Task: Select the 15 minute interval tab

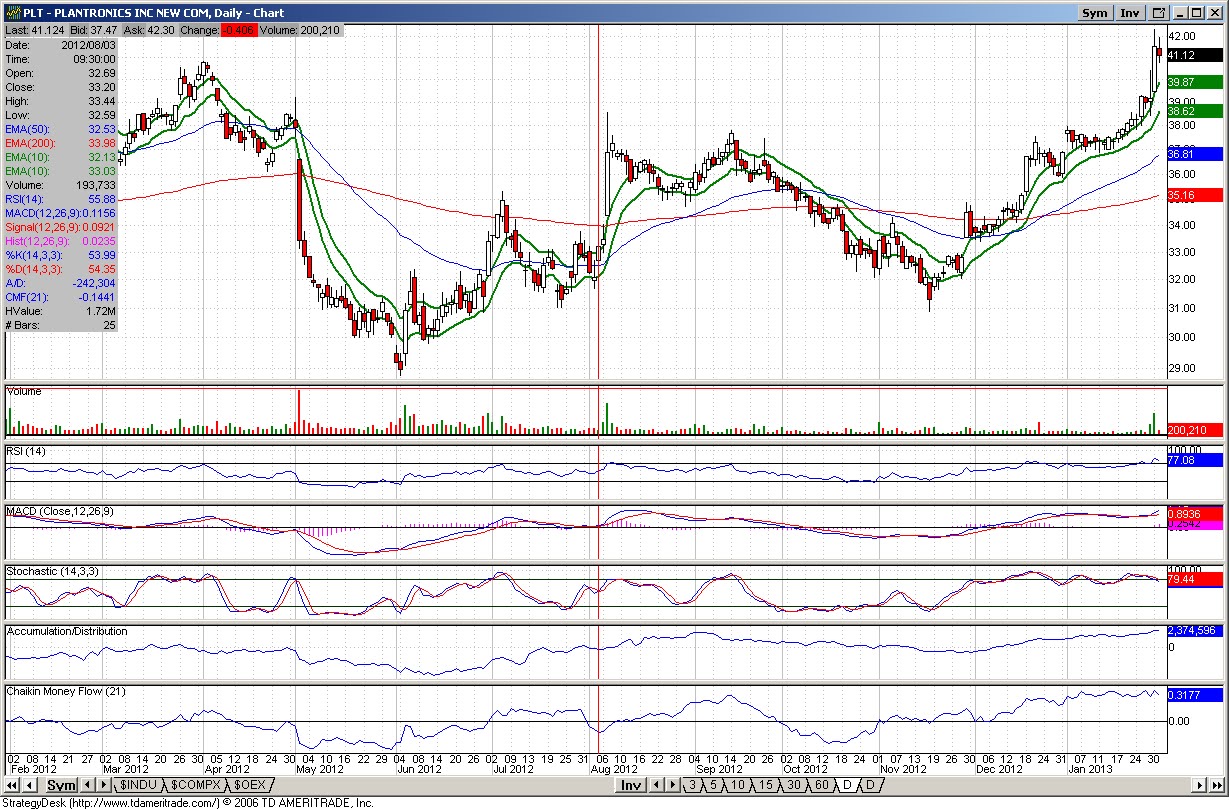Action: [x=765, y=785]
